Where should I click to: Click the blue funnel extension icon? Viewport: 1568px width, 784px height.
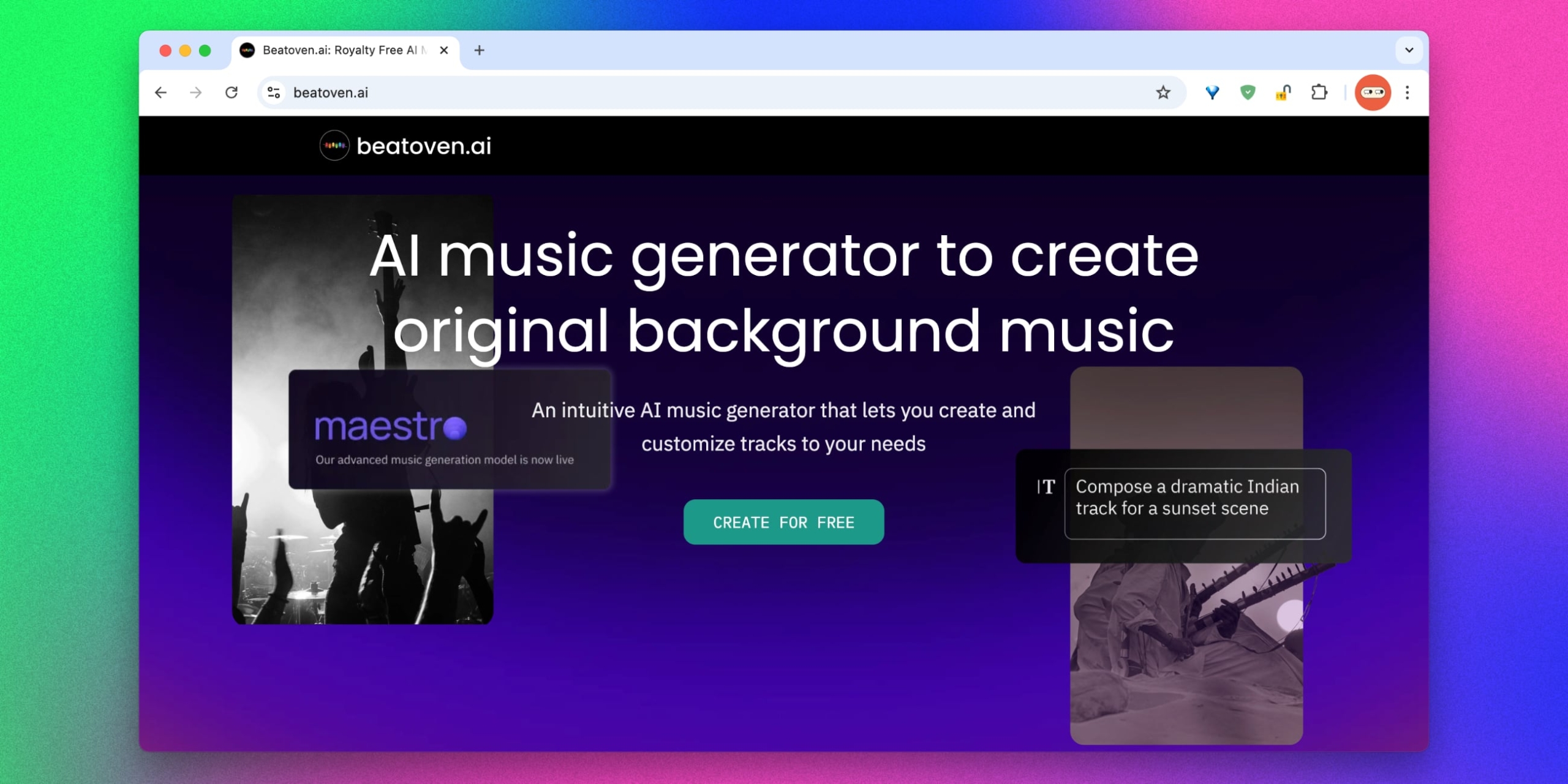click(1212, 92)
